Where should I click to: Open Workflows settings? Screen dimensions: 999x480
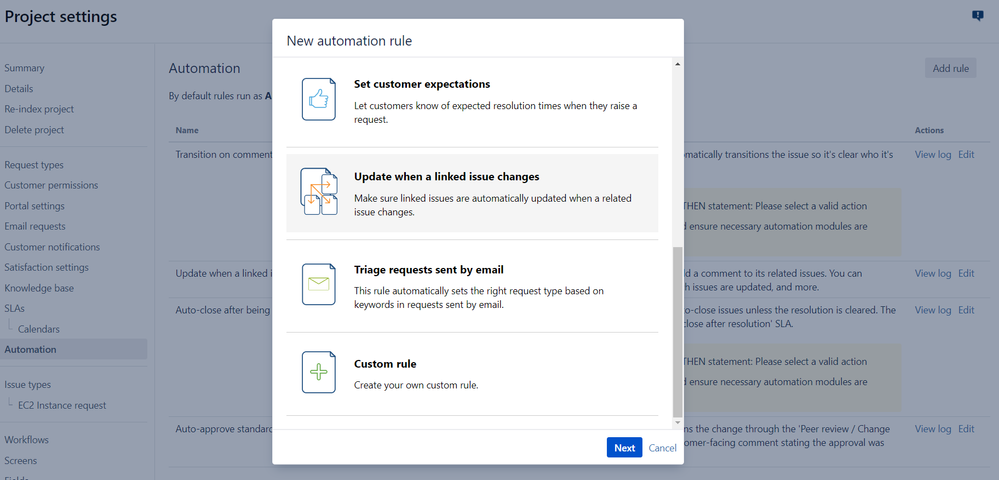point(26,440)
